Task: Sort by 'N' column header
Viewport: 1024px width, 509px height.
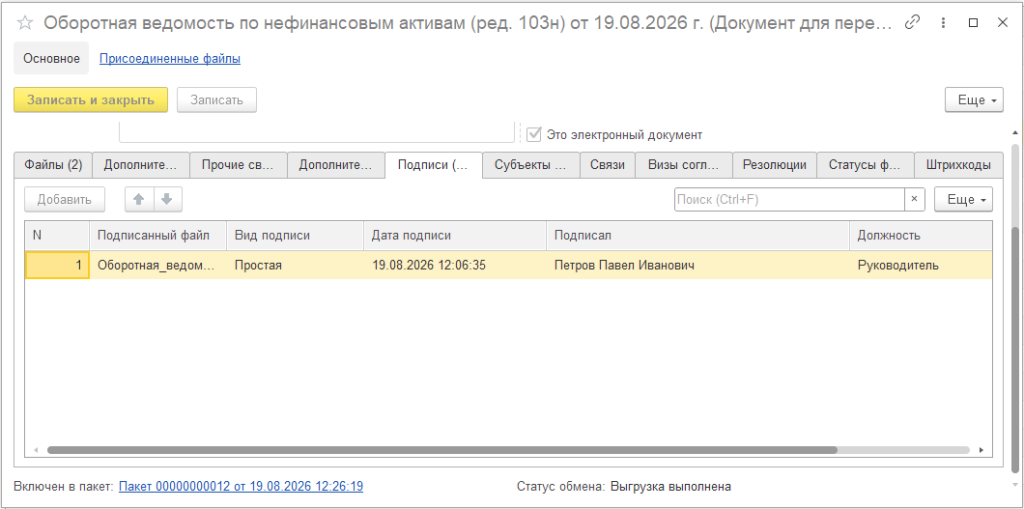Action: 57,235
